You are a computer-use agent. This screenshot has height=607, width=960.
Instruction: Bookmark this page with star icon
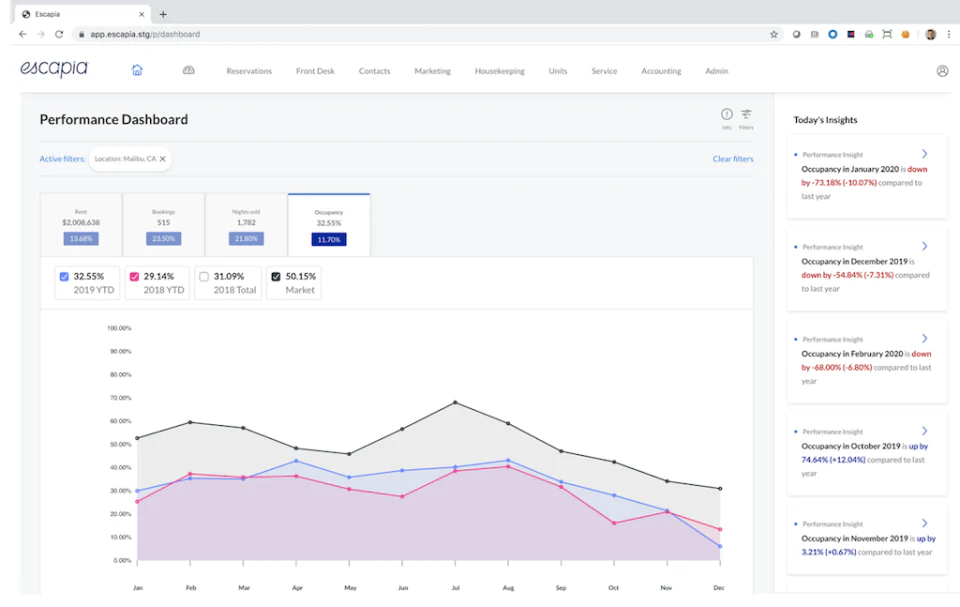point(773,34)
